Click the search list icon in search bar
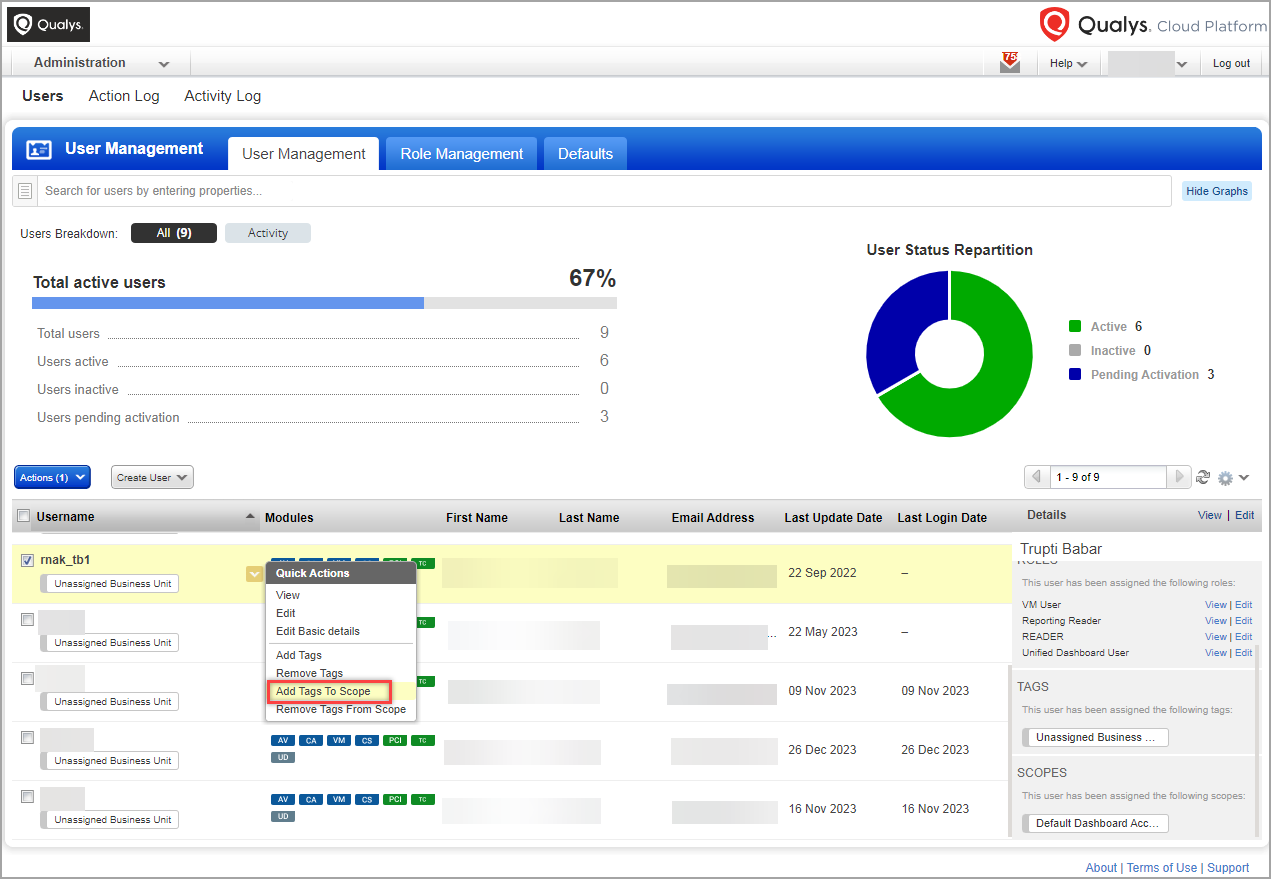 [x=26, y=191]
